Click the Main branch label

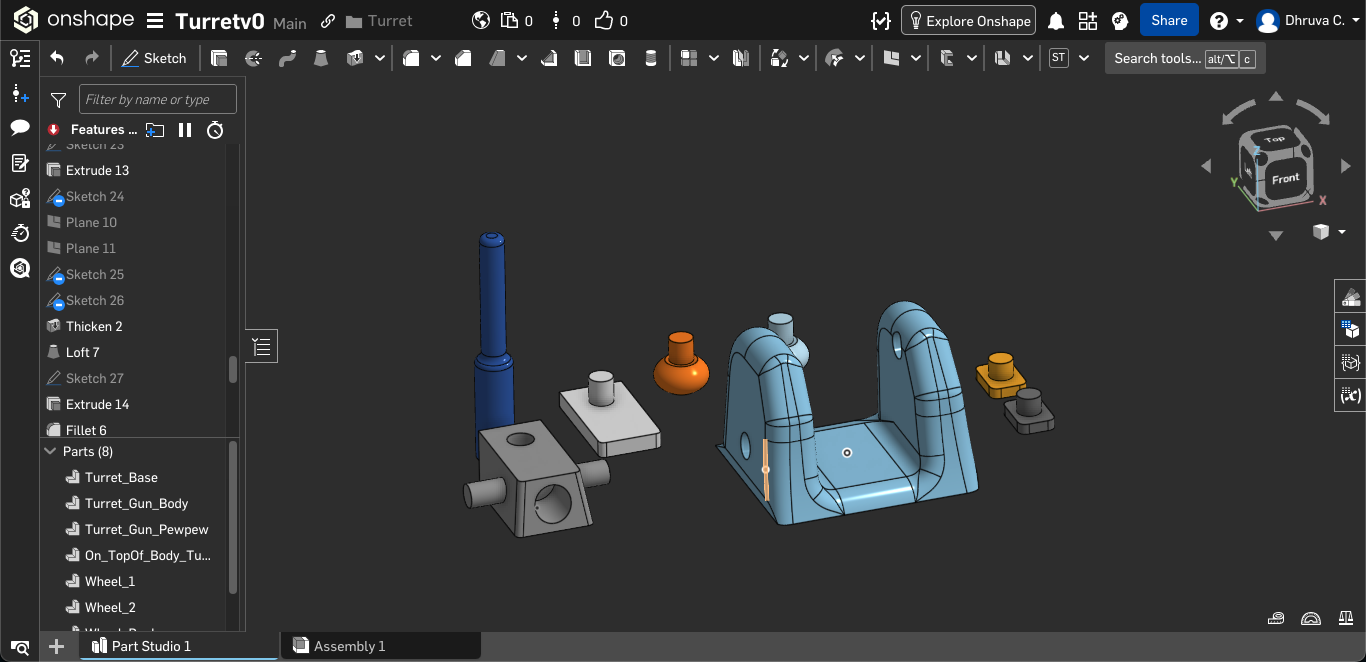pos(290,23)
